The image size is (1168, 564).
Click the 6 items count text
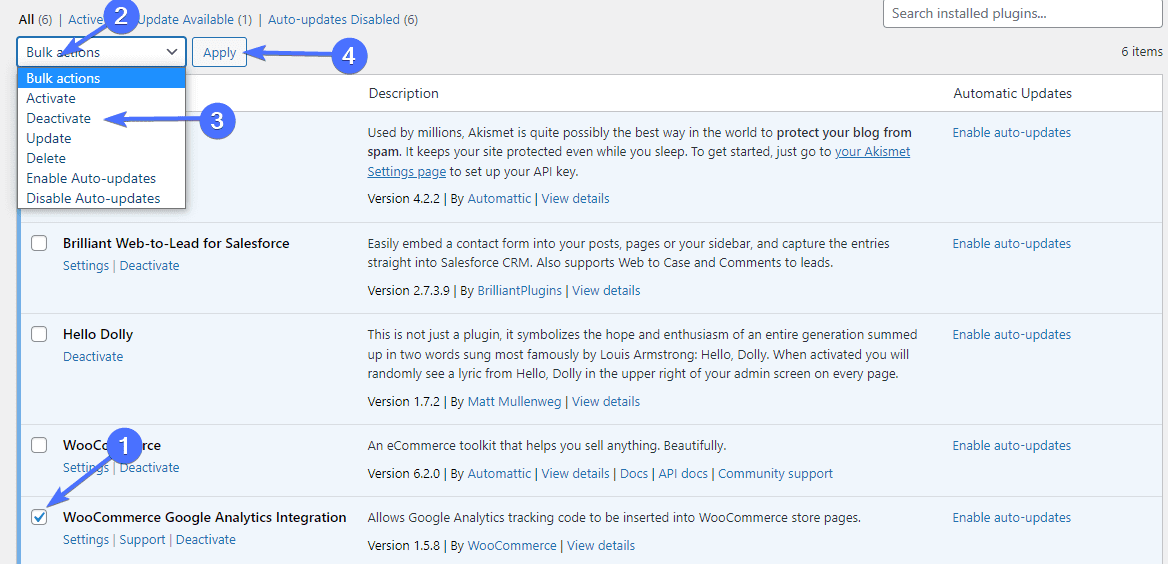tap(1141, 51)
